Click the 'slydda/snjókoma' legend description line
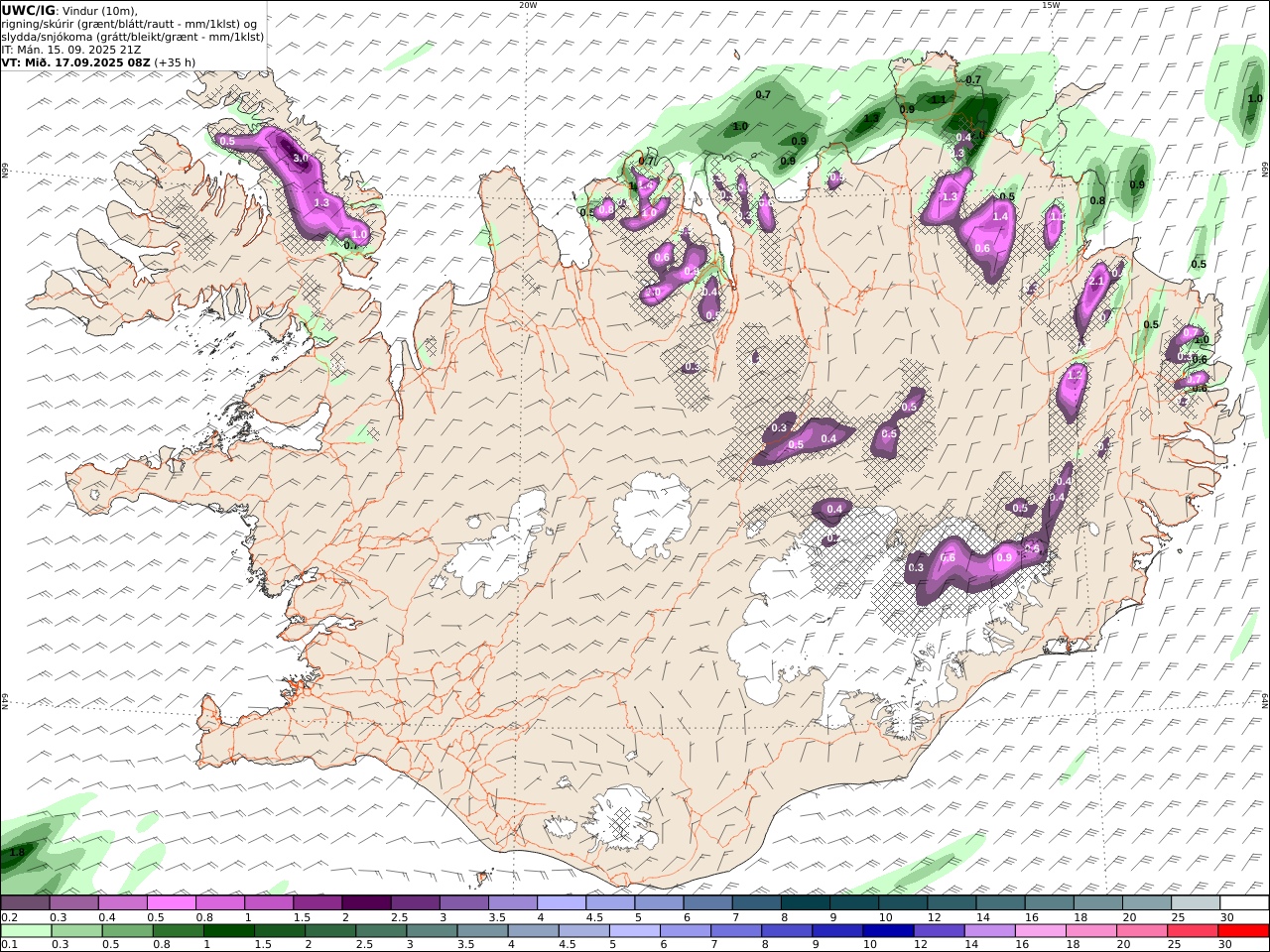 133,36
